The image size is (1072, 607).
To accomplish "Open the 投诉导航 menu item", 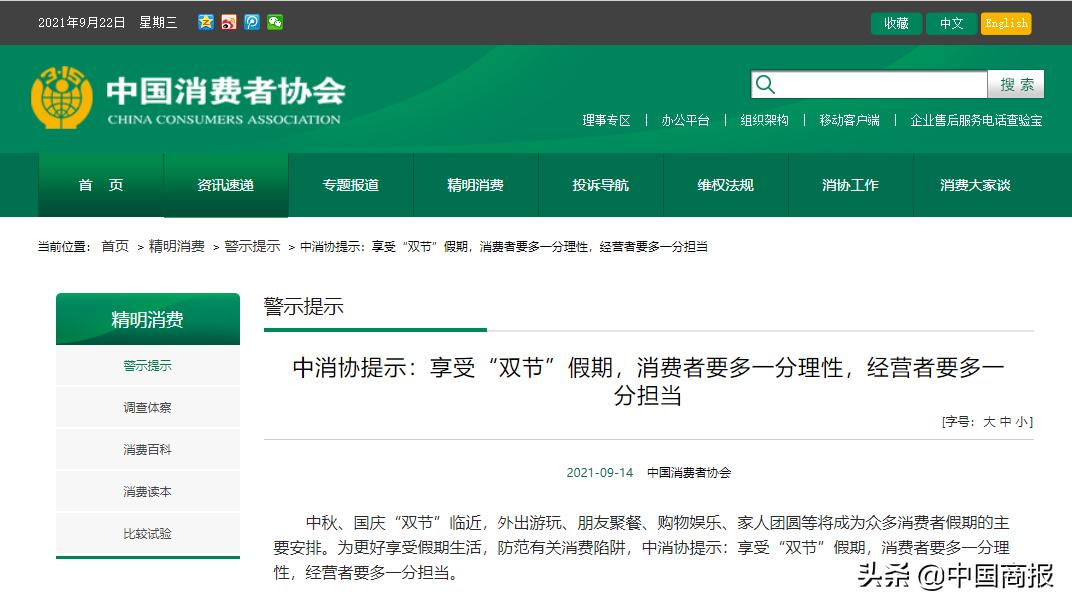I will point(600,184).
